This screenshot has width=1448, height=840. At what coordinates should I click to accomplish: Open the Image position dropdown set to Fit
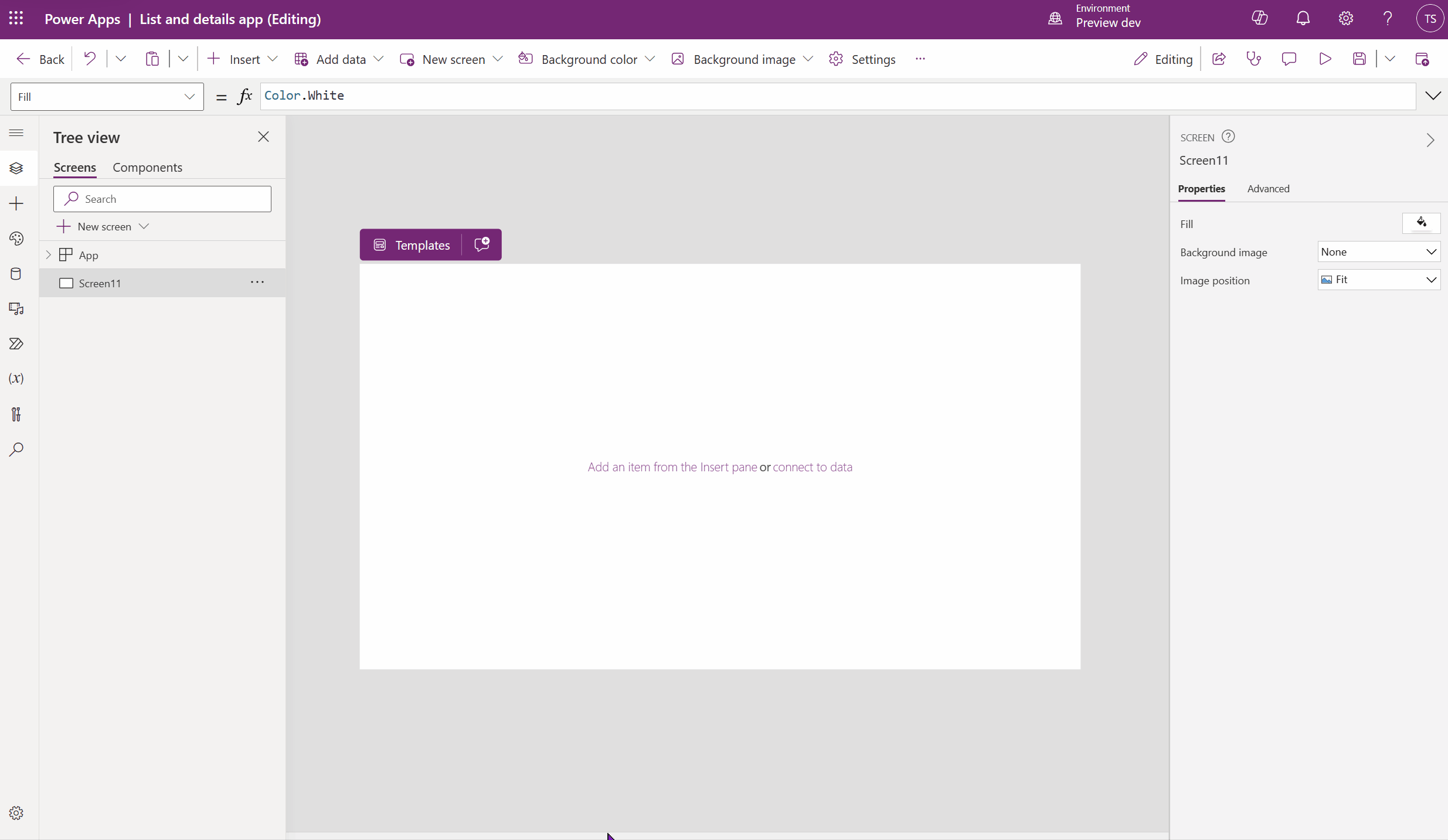pyautogui.click(x=1378, y=280)
